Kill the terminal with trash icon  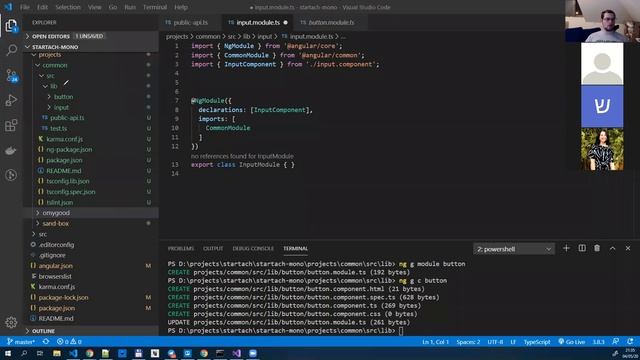[597, 248]
